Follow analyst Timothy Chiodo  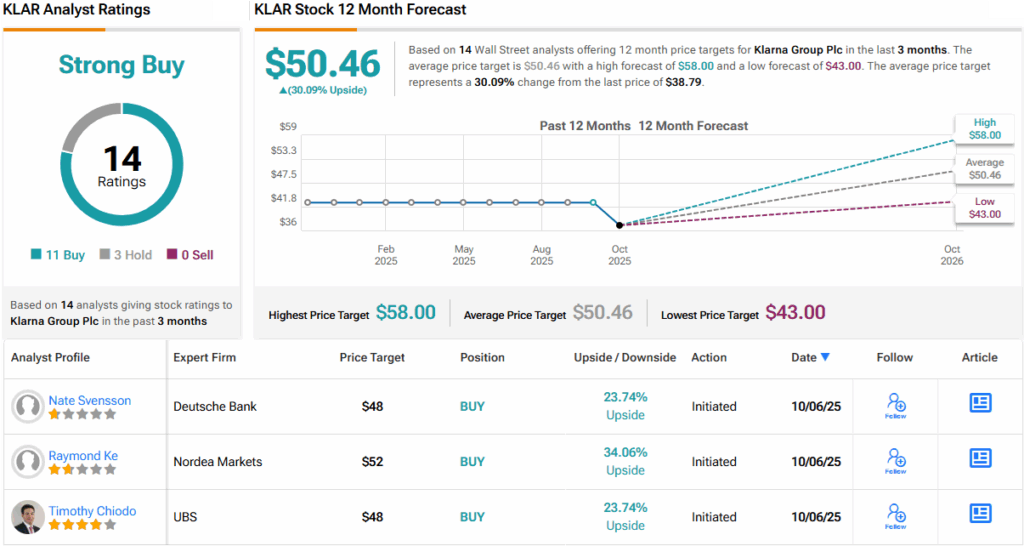pyautogui.click(x=895, y=516)
